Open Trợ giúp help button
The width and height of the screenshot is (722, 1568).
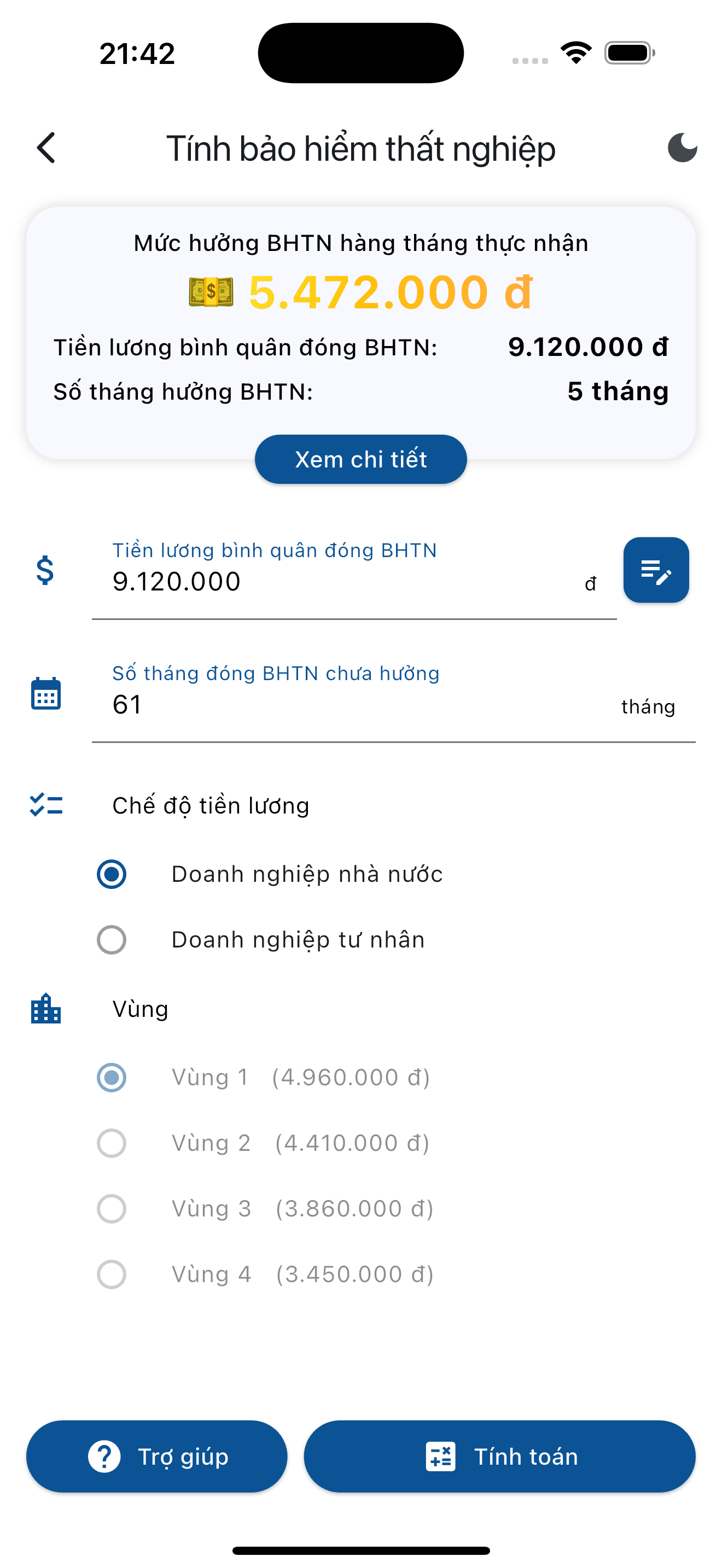click(156, 1456)
